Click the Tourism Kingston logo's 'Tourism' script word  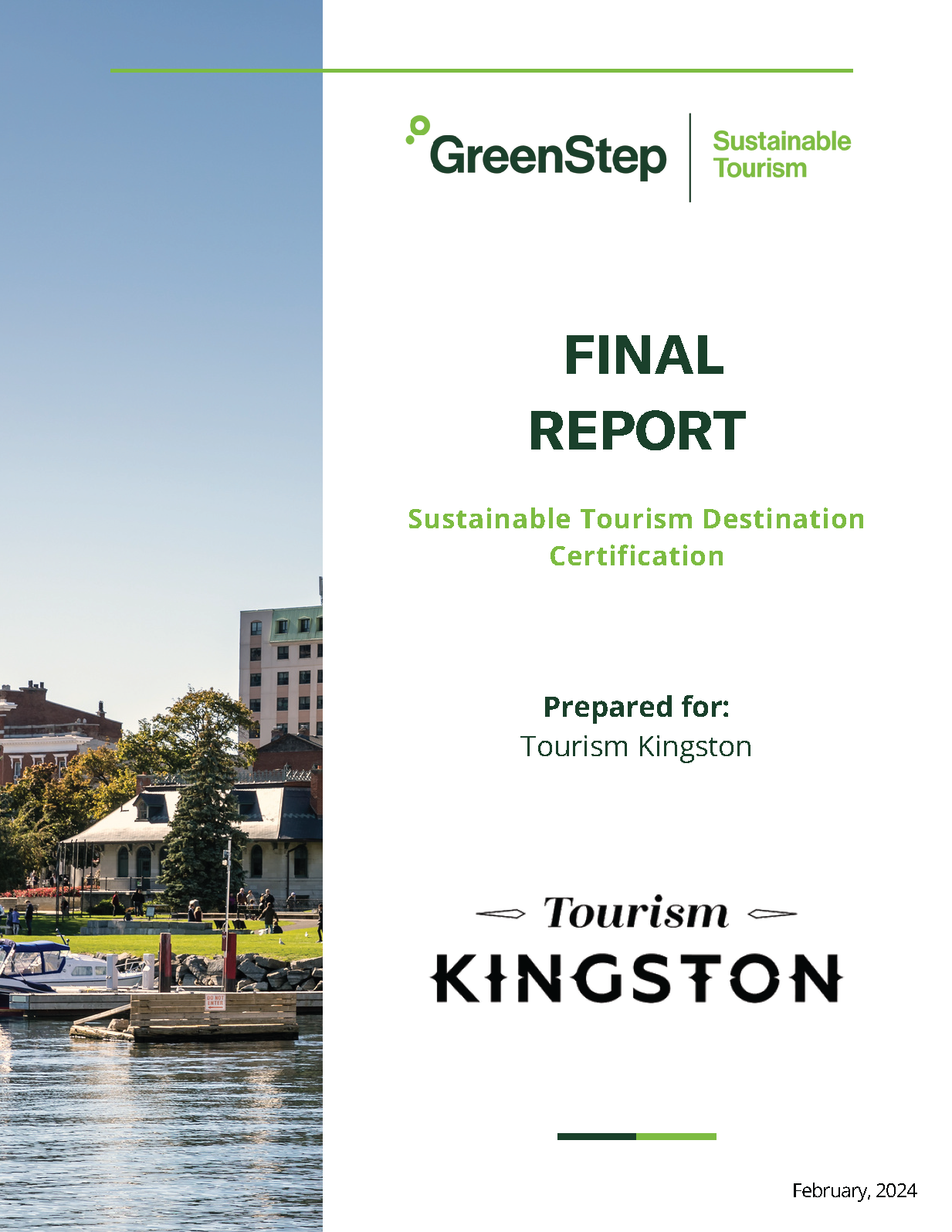click(x=636, y=912)
